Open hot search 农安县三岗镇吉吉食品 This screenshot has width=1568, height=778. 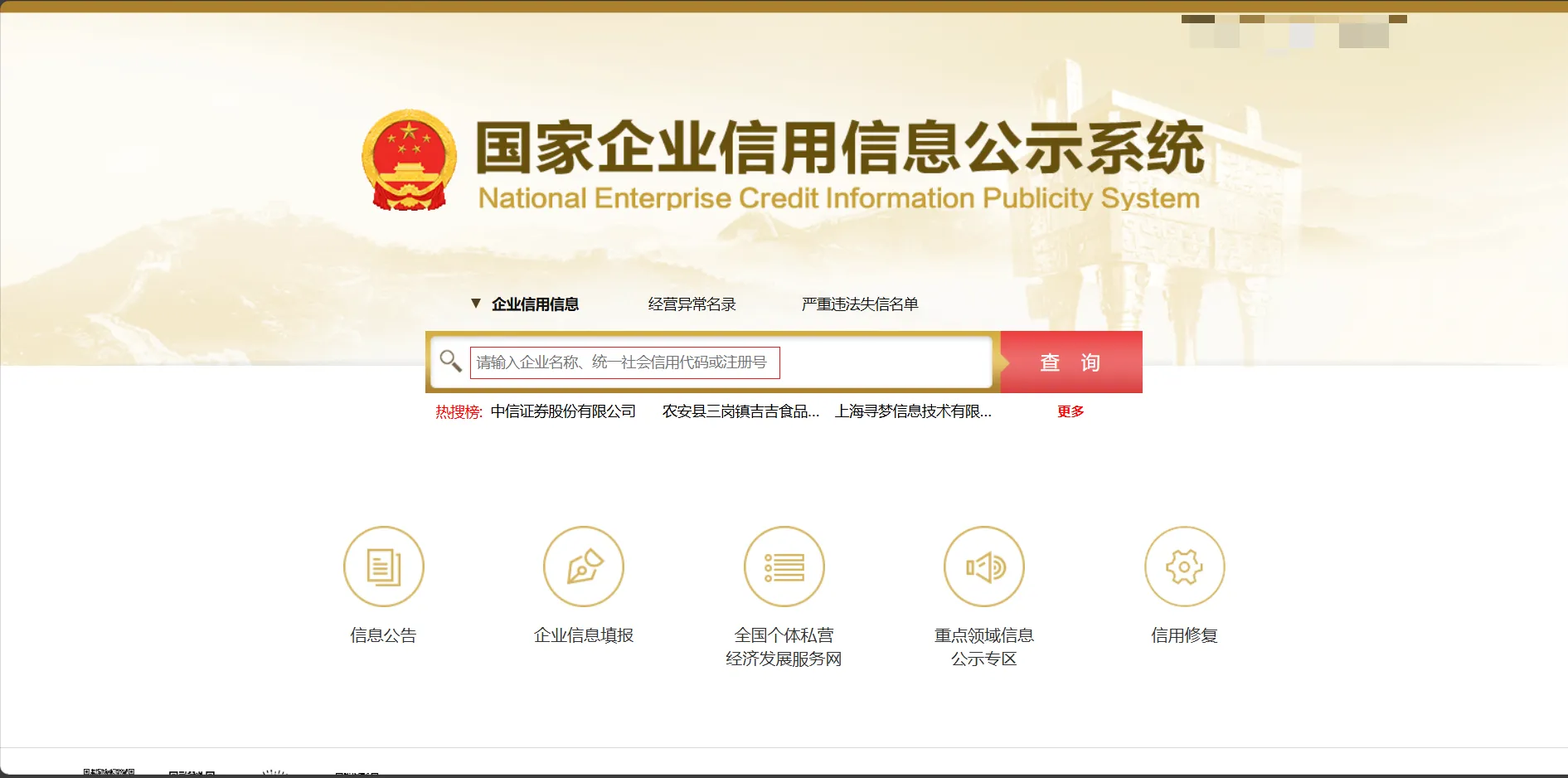coord(740,411)
